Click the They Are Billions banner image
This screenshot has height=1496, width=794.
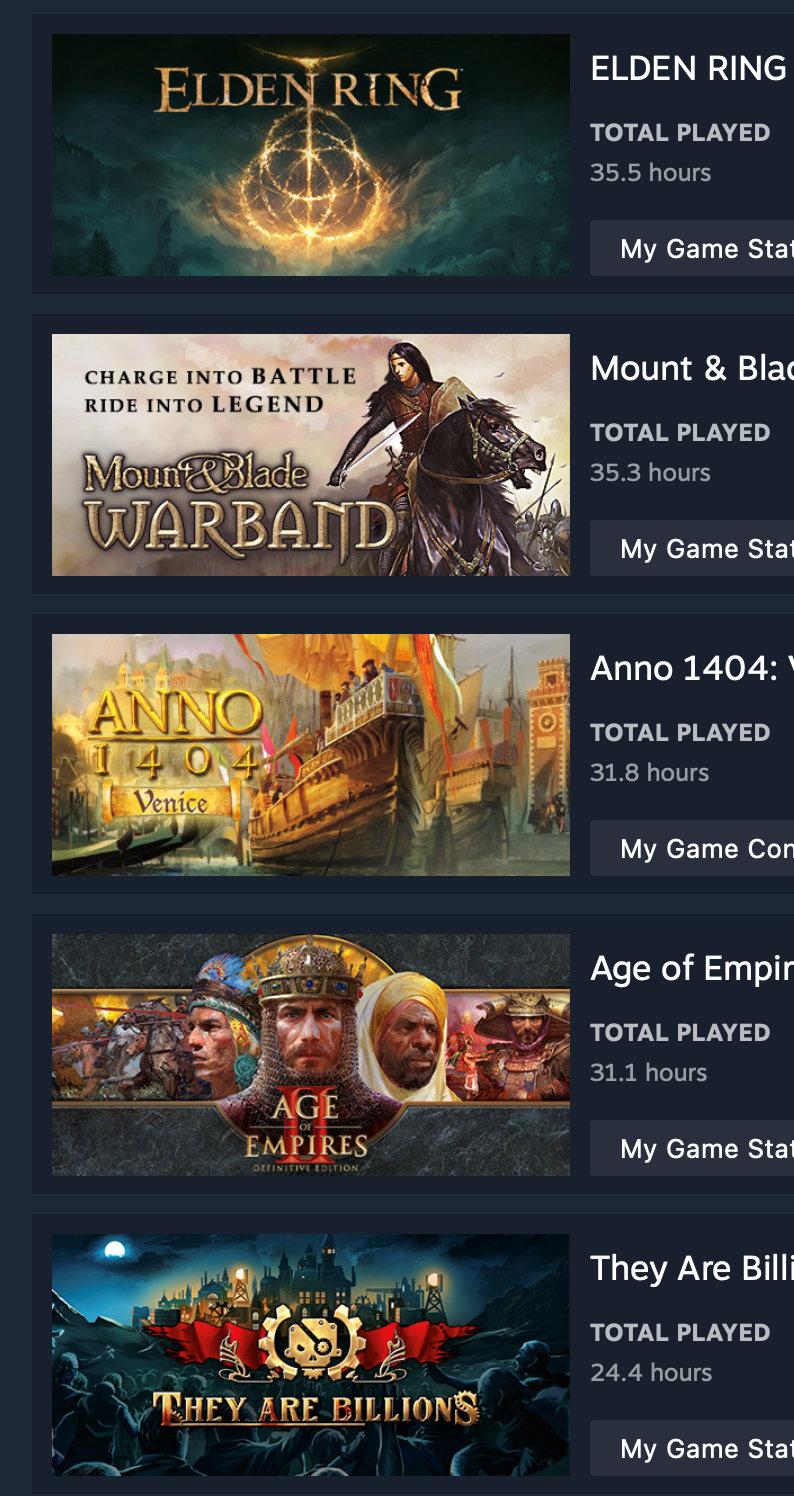(311, 1355)
